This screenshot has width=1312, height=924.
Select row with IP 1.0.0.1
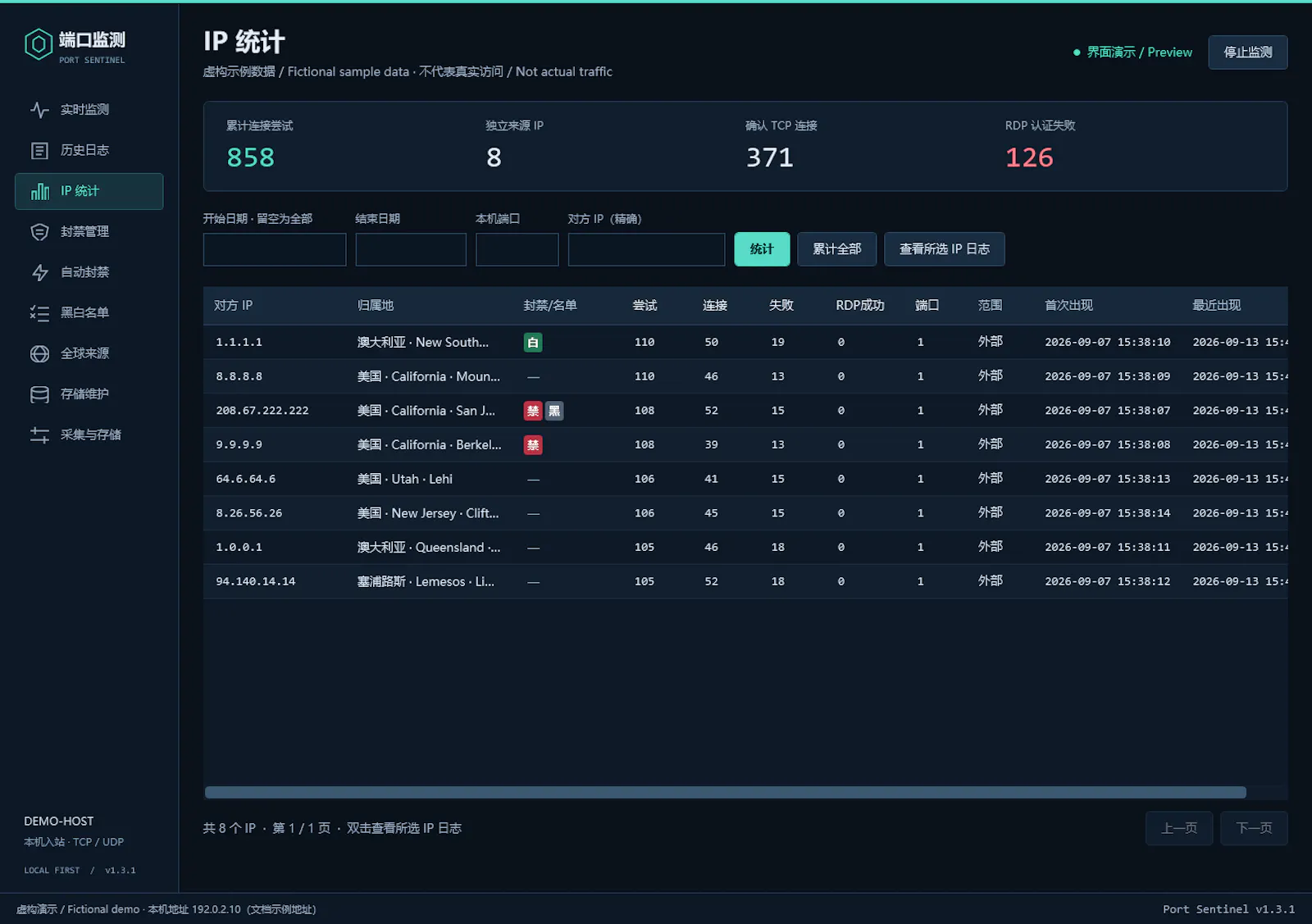(745, 548)
